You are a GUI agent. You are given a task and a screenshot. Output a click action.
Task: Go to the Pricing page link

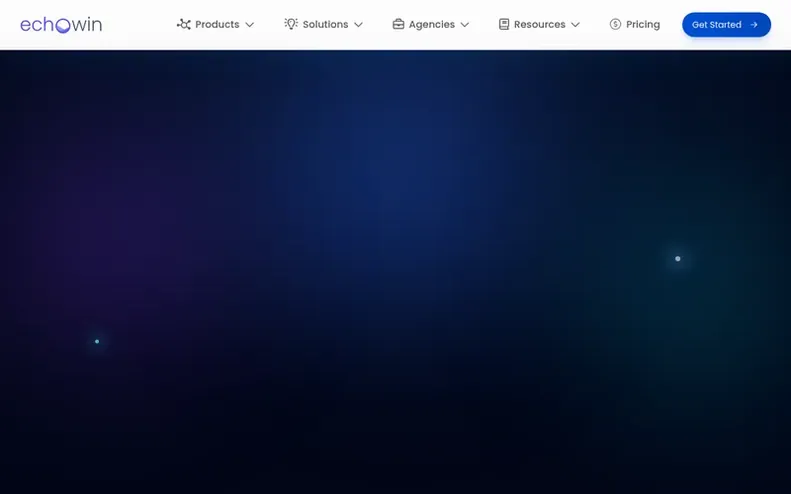643,24
